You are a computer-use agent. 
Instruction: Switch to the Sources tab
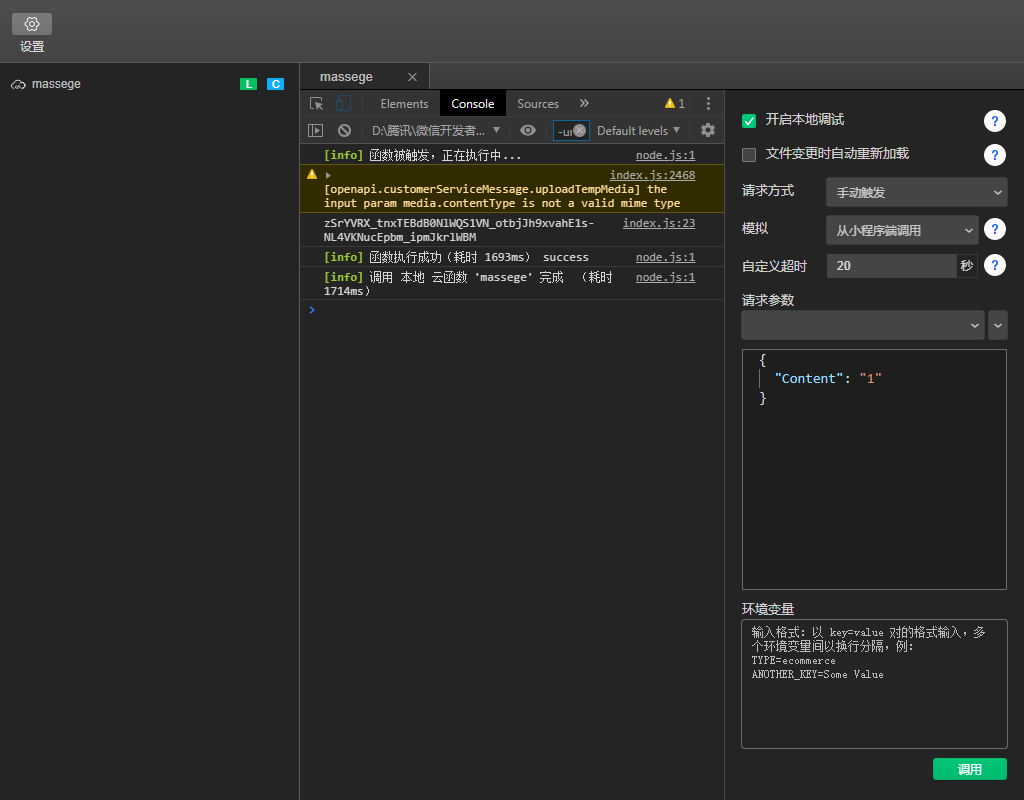(x=538, y=104)
